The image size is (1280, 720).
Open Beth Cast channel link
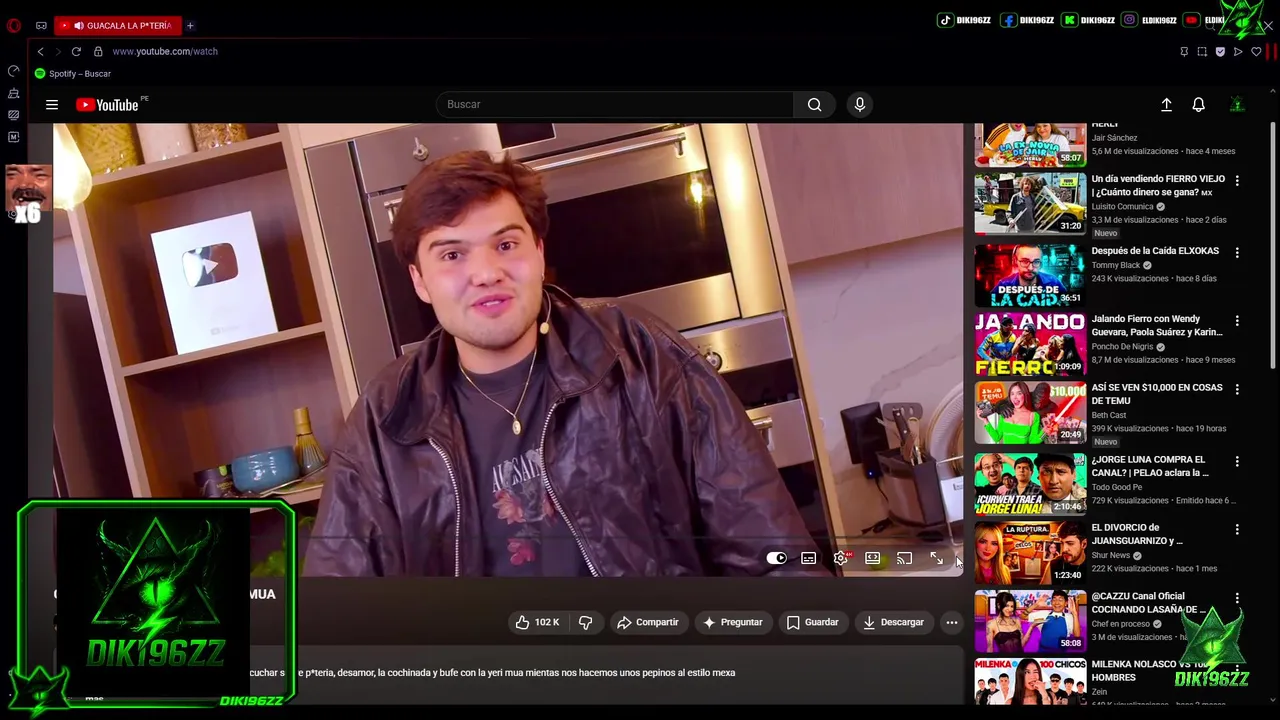pos(1109,415)
